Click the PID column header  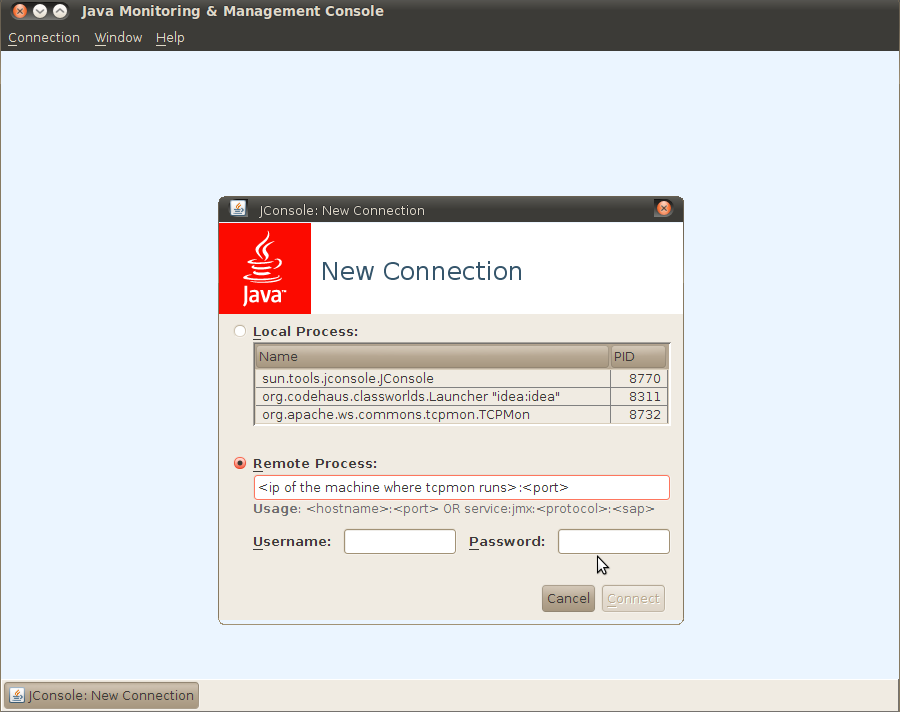(x=638, y=356)
